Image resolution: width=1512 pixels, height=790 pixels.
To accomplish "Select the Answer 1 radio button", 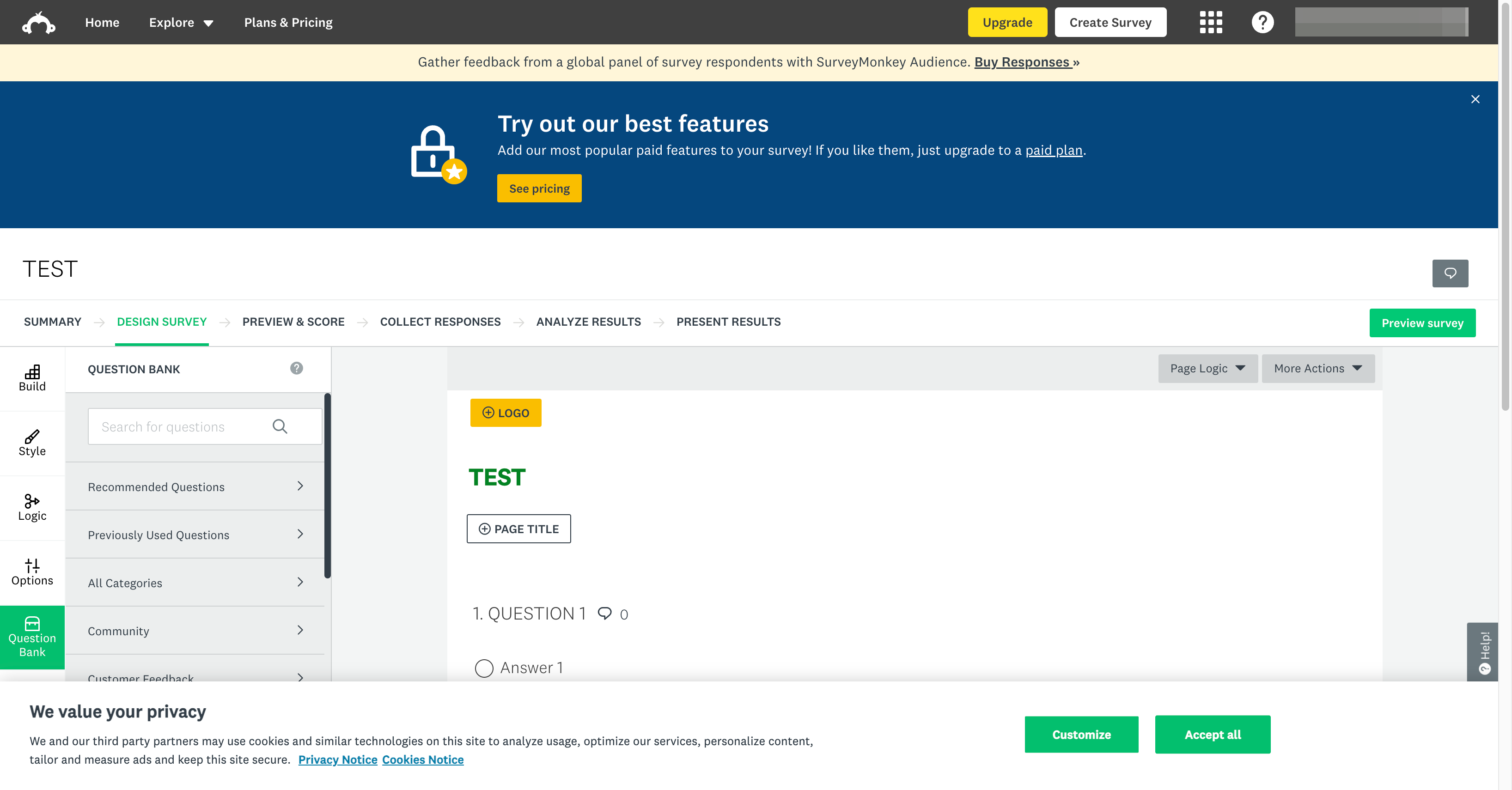I will pyautogui.click(x=484, y=668).
